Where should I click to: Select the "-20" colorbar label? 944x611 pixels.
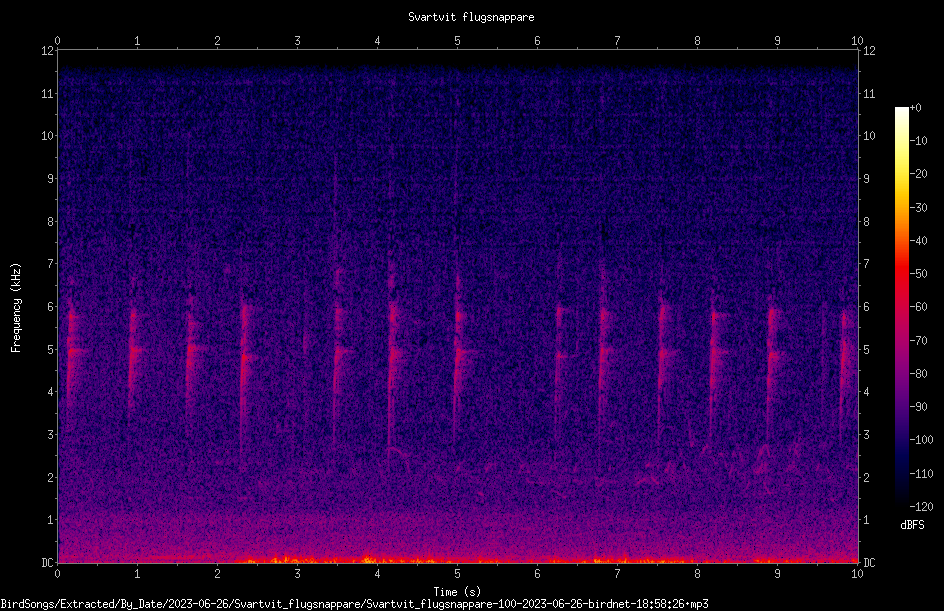tap(919, 174)
